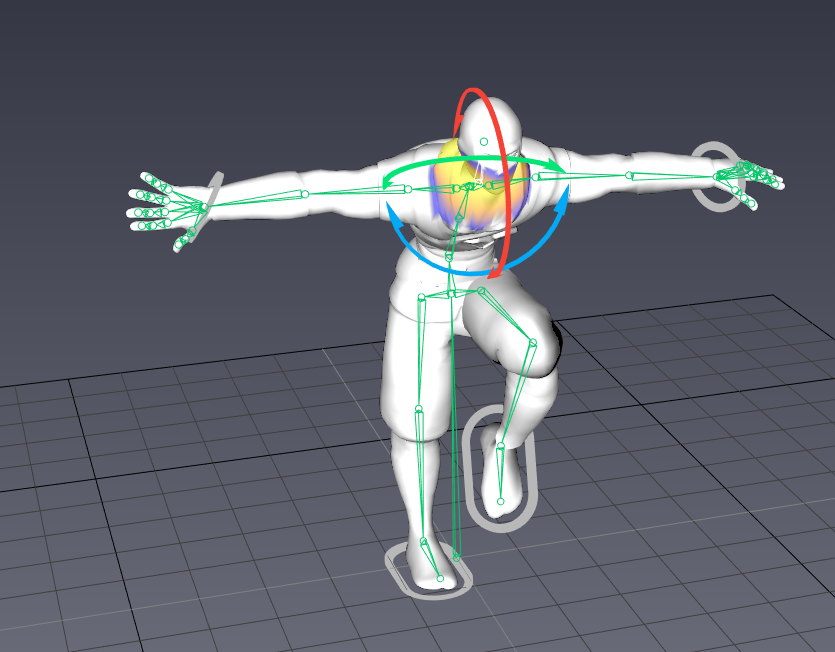Select the toe joint of the raised foot
835x652 pixels.
(x=500, y=501)
